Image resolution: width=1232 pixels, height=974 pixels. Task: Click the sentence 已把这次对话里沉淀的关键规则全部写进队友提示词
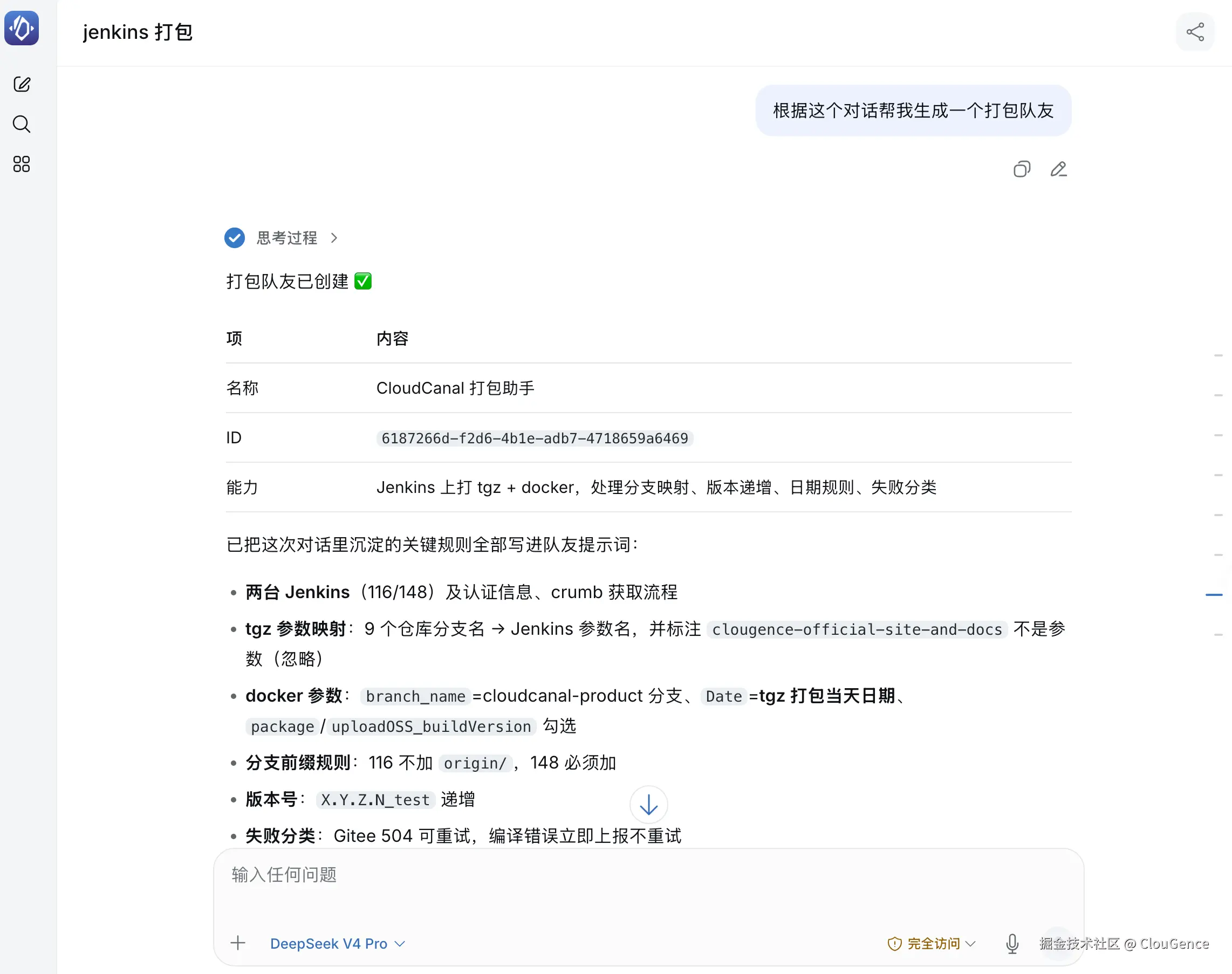[x=433, y=545]
